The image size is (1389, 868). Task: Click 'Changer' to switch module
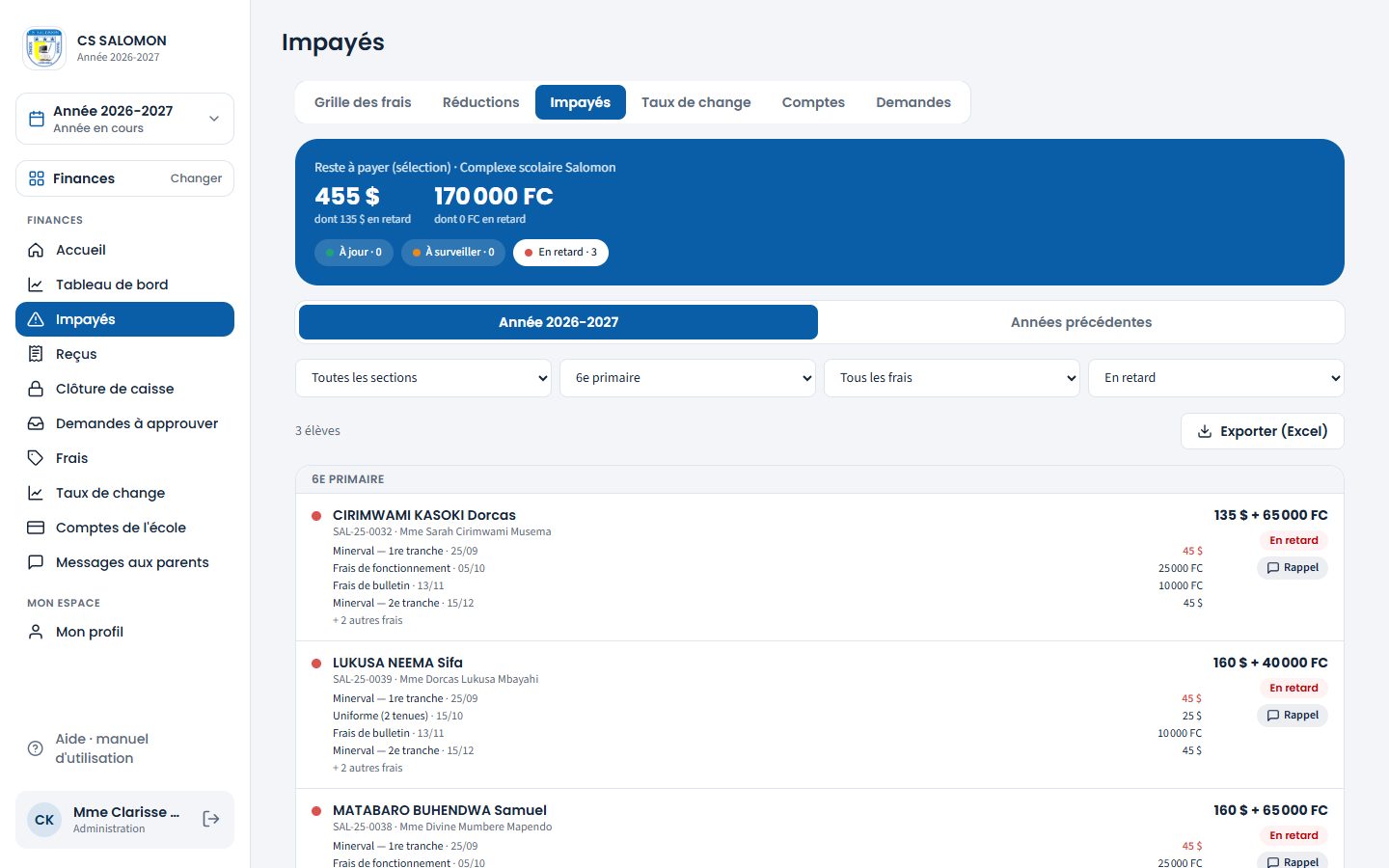click(x=196, y=178)
